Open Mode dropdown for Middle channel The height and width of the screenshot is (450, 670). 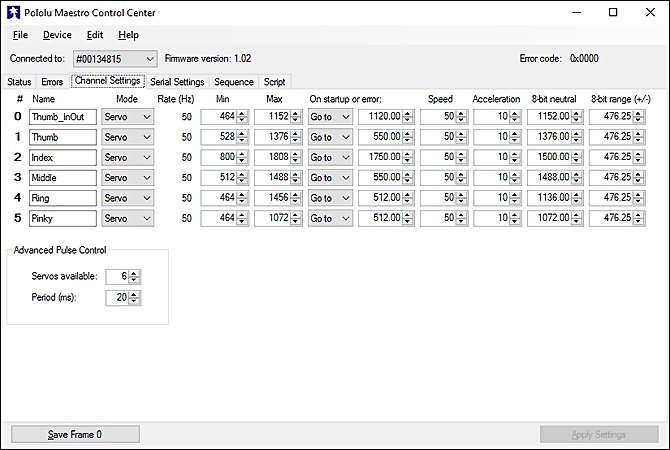coord(127,177)
